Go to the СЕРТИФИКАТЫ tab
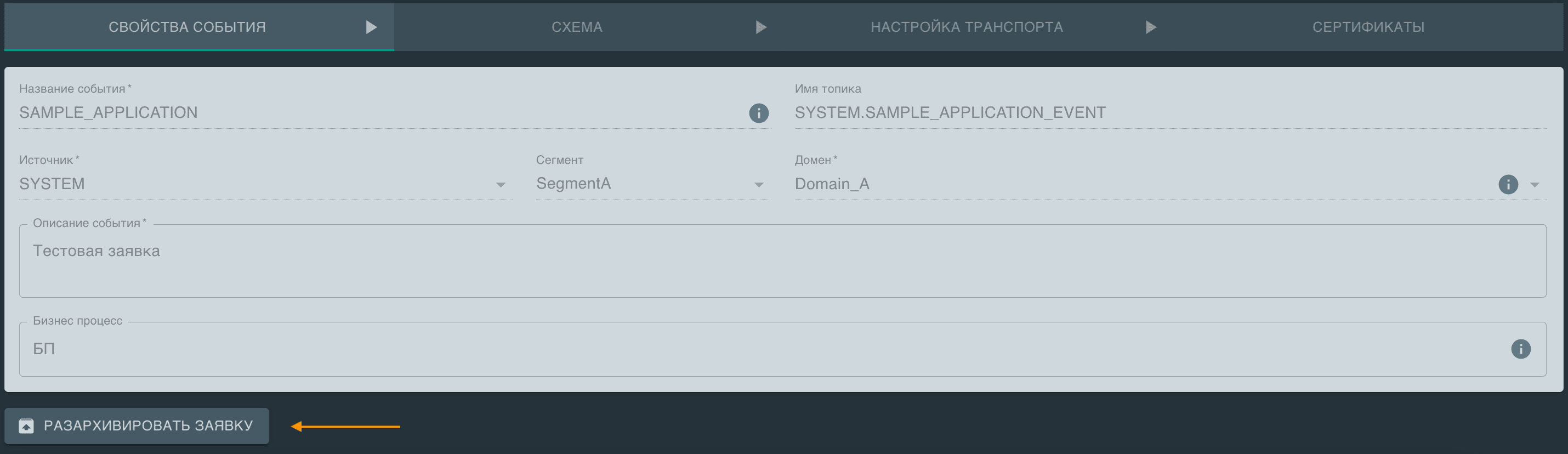 tap(1368, 27)
